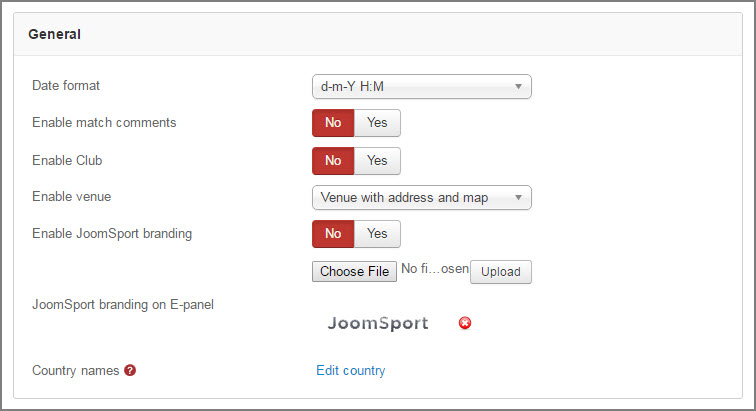Switch Enable Club to Yes

(377, 161)
